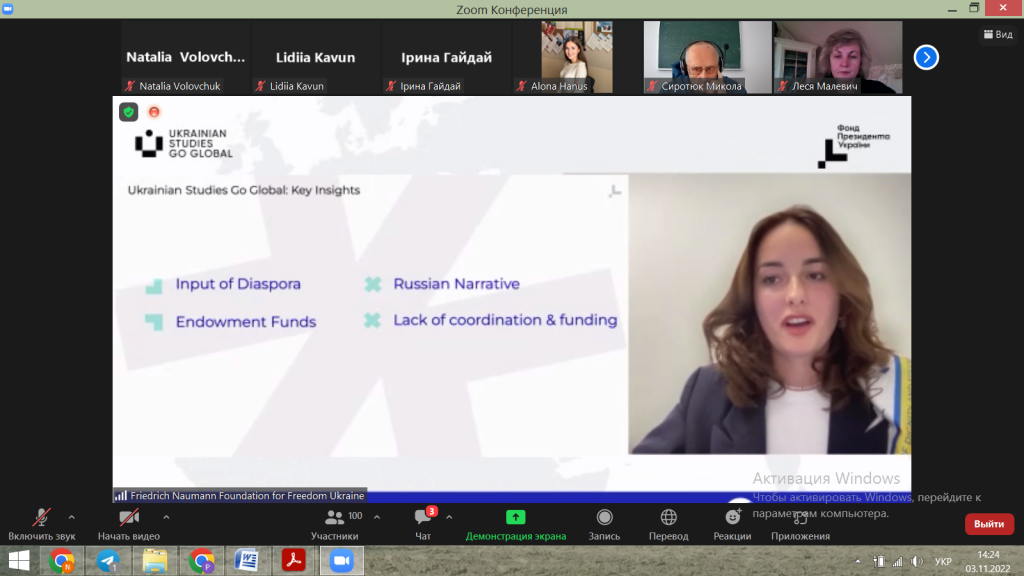
Task: Click Russian Narrative slide text
Action: [456, 284]
